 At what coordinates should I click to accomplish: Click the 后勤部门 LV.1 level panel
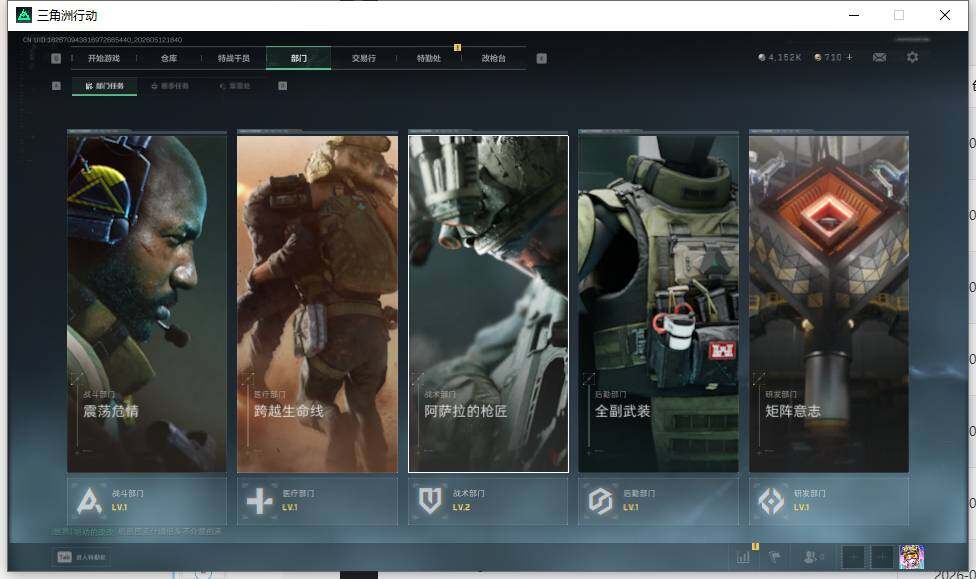[659, 501]
